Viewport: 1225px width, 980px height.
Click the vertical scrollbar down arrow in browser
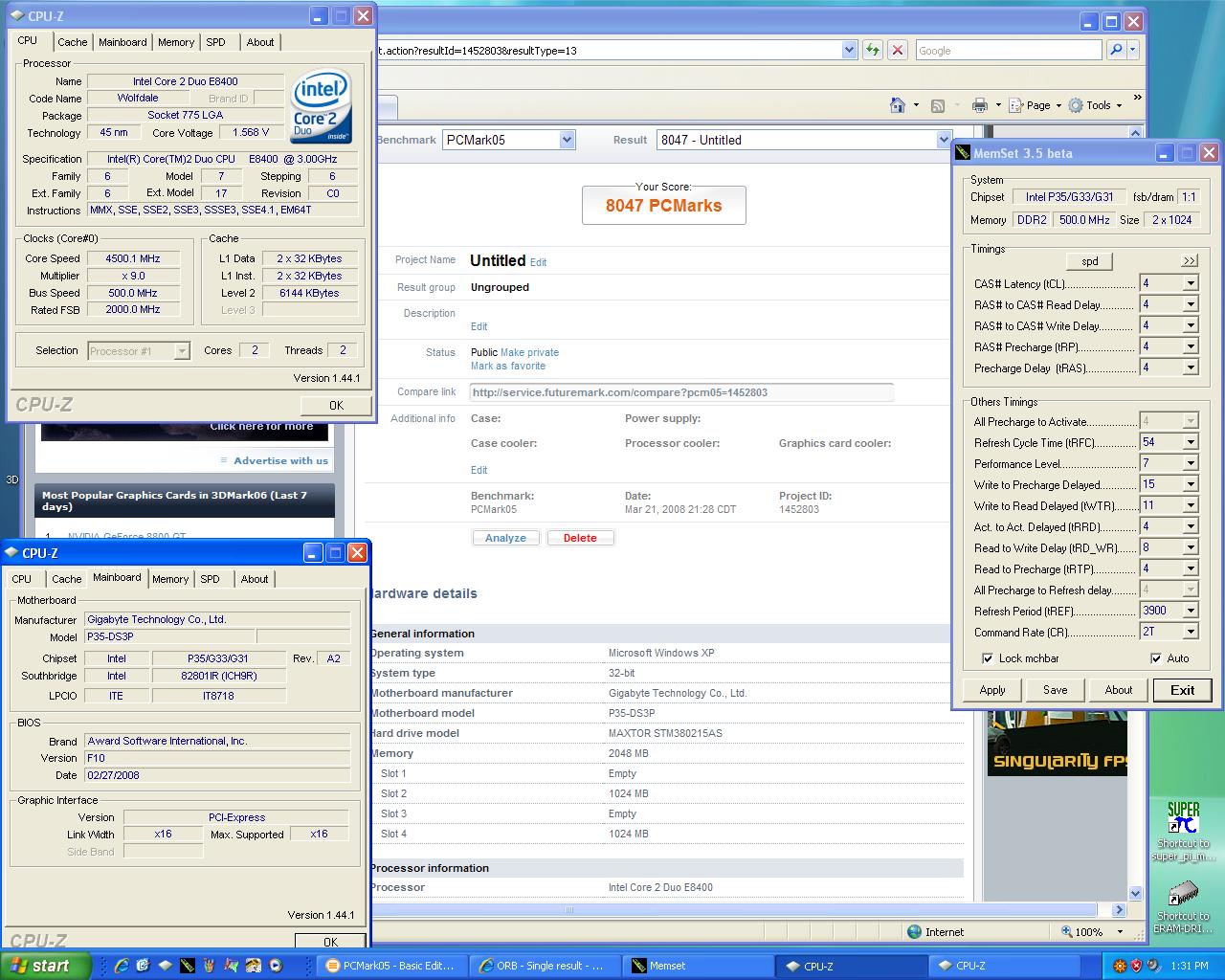(1135, 893)
